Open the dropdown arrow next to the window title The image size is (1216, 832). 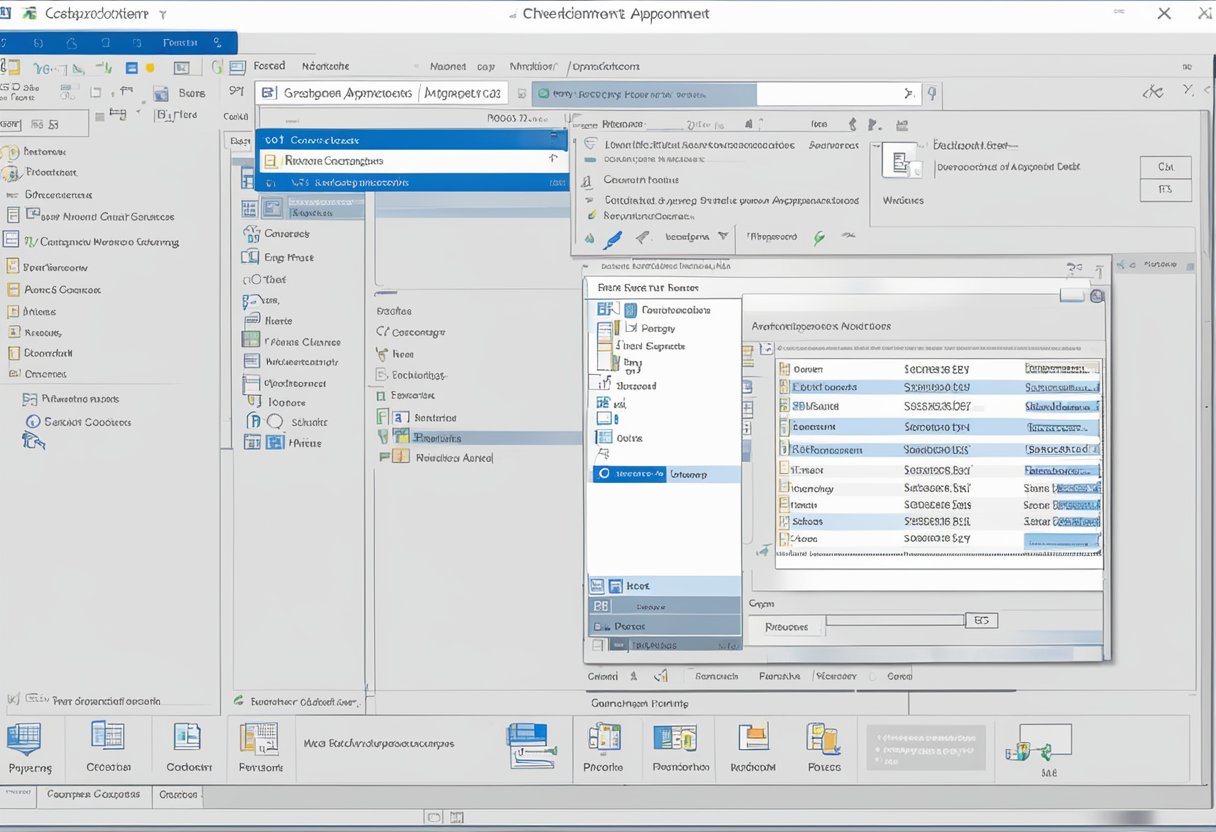(162, 15)
